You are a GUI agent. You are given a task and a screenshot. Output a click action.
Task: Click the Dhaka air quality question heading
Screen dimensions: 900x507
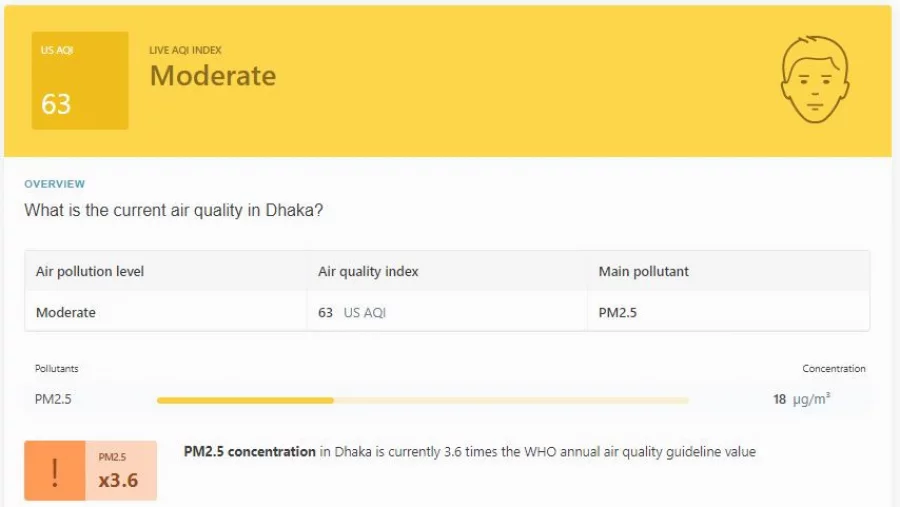pos(173,210)
